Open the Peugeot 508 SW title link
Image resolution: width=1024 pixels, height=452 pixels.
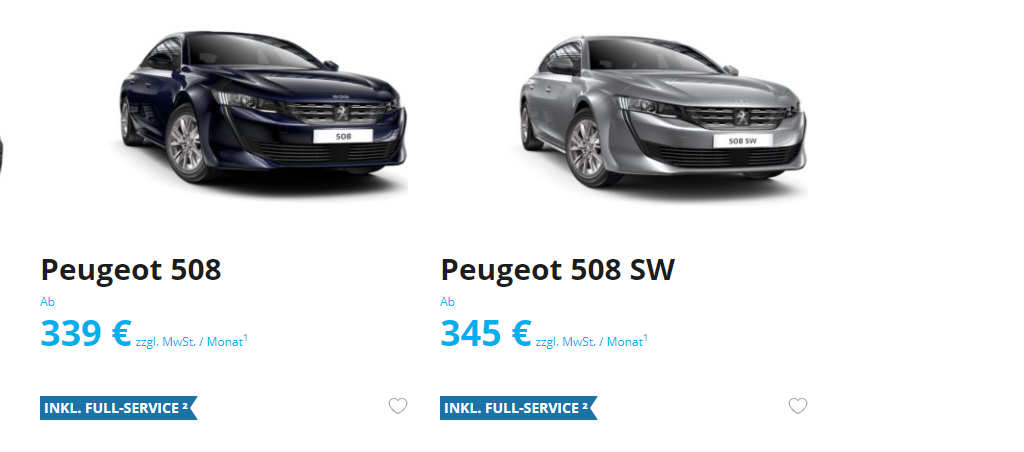click(x=557, y=269)
